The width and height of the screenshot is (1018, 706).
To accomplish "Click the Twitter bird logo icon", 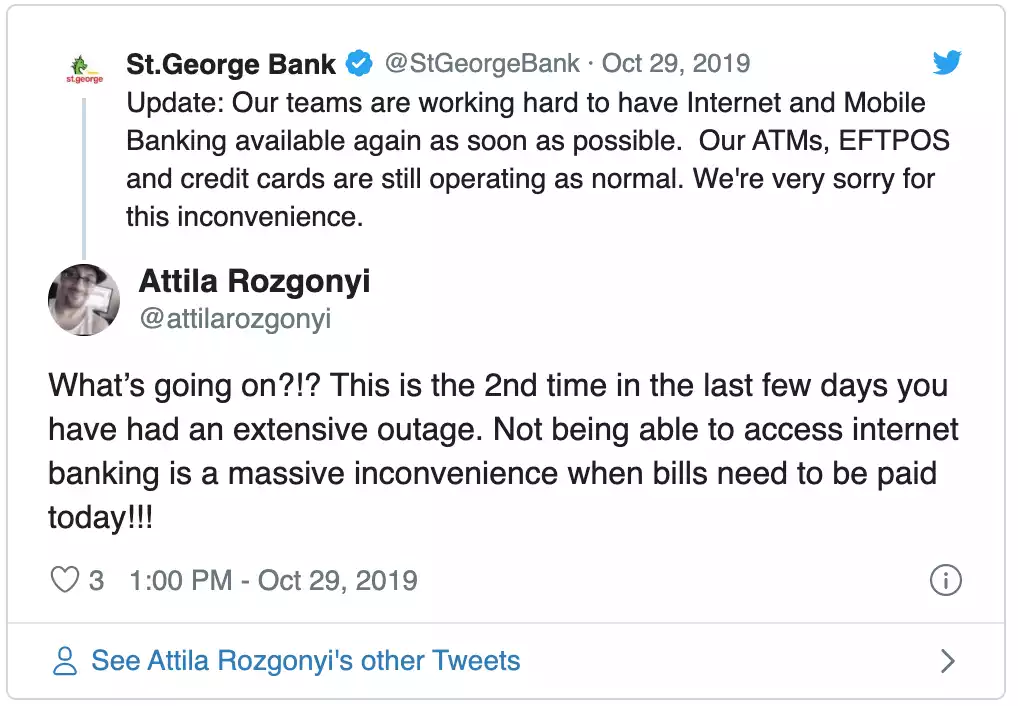I will (x=947, y=62).
